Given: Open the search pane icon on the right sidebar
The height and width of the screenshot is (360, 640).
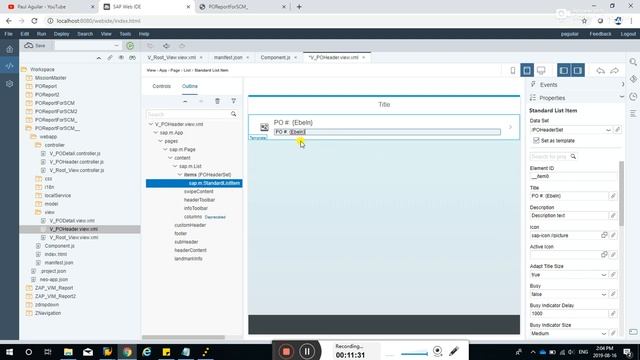Looking at the screenshot, I should pyautogui.click(x=633, y=62).
